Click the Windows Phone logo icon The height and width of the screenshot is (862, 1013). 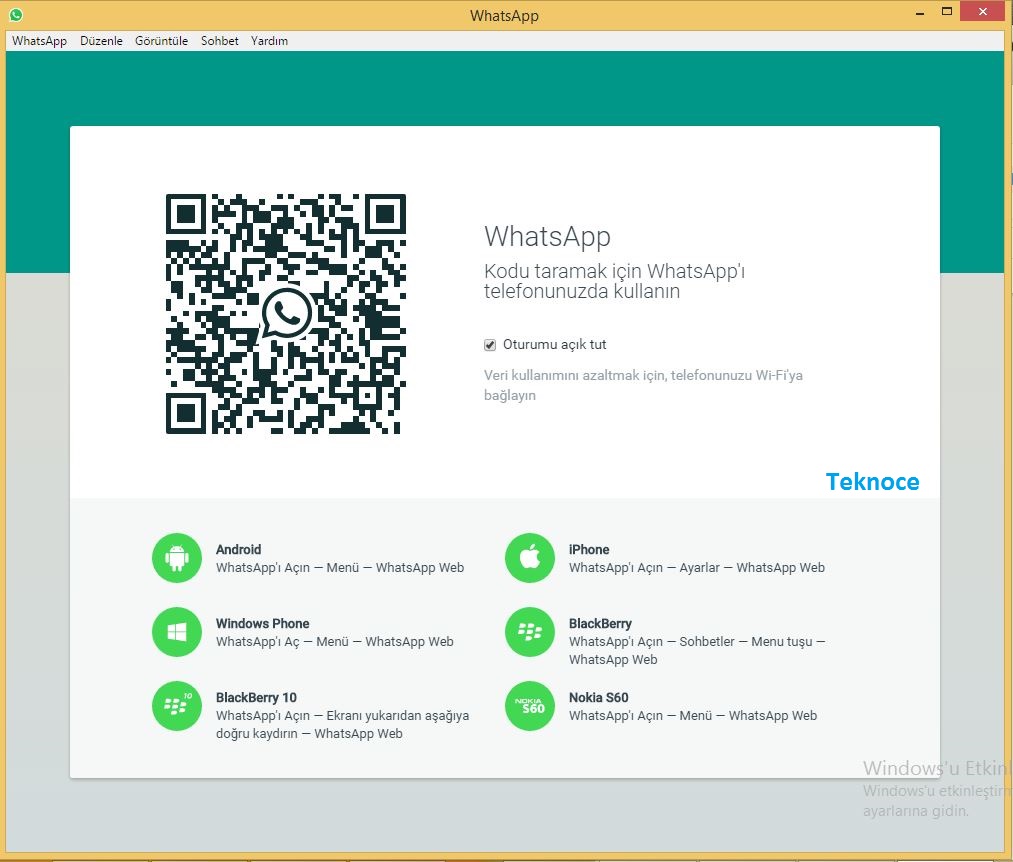(x=176, y=632)
